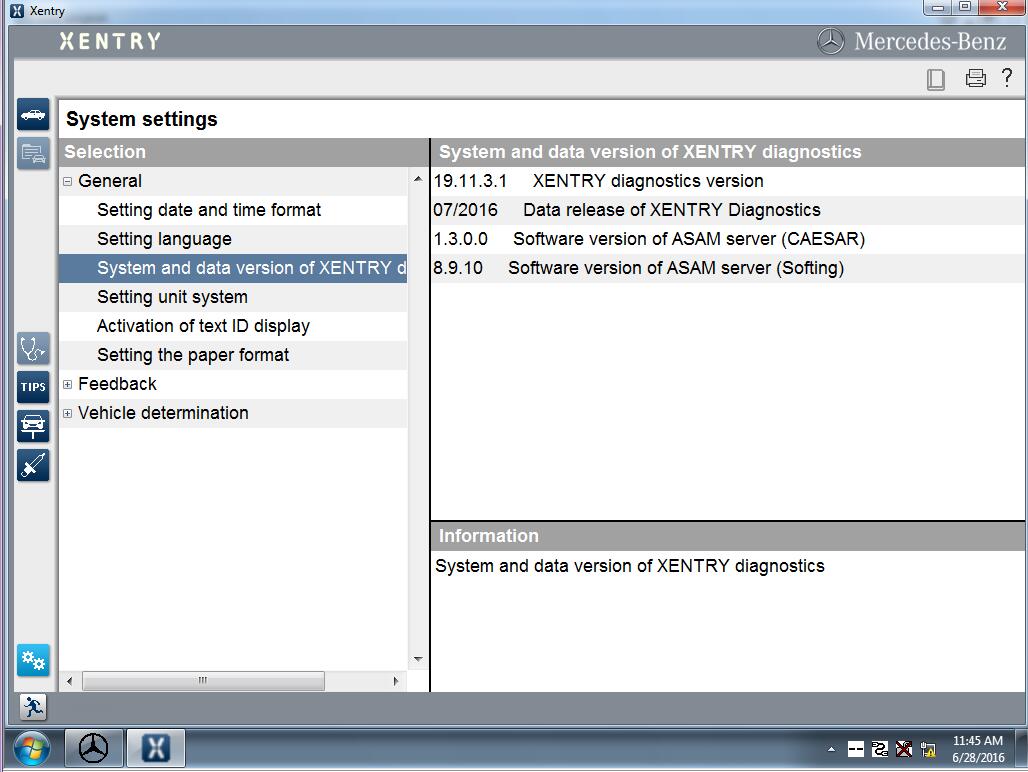1028x772 pixels.
Task: Open the measuring probe tool icon
Action: (x=33, y=465)
